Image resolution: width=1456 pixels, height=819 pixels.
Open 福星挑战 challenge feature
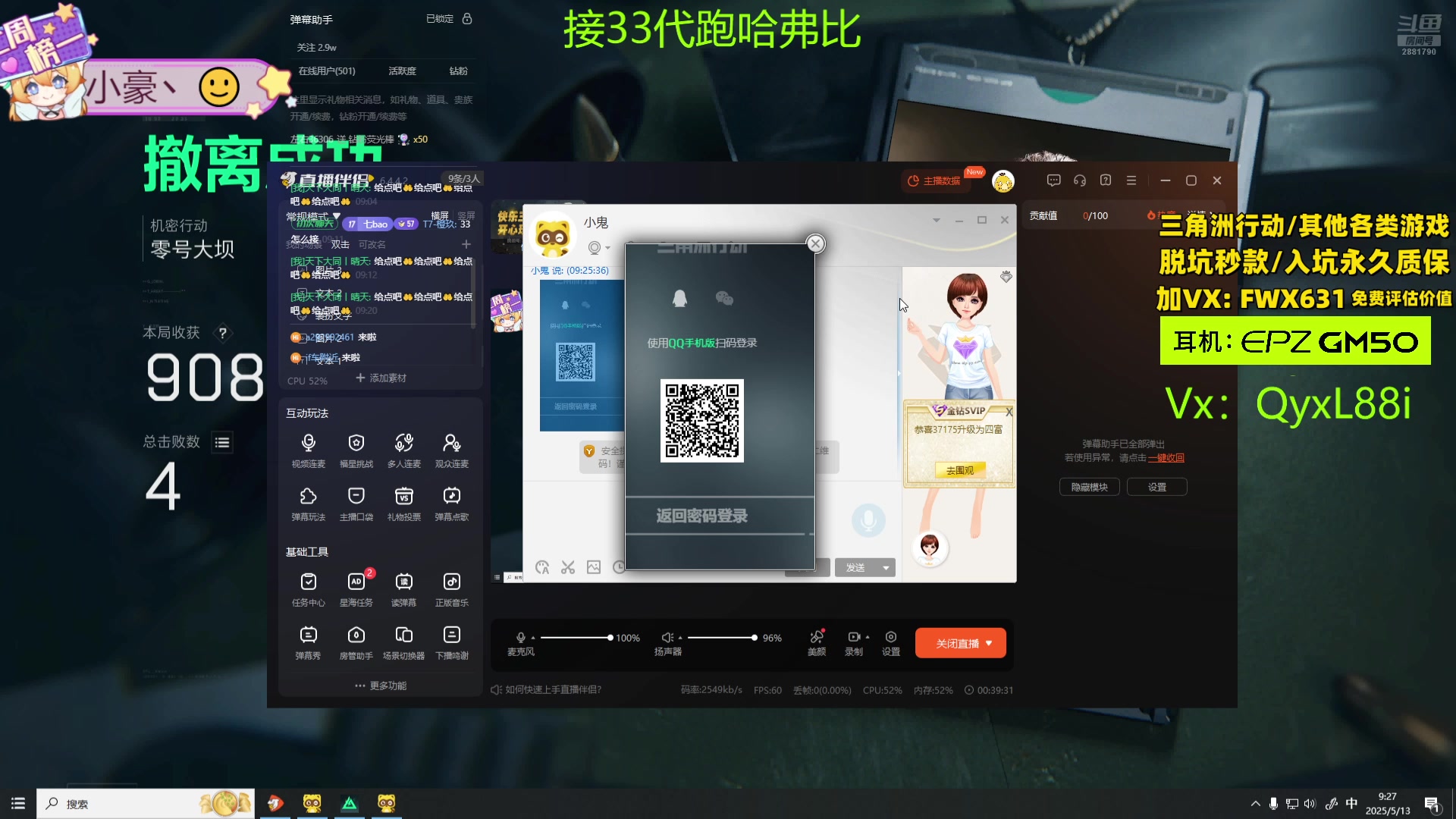pyautogui.click(x=356, y=450)
